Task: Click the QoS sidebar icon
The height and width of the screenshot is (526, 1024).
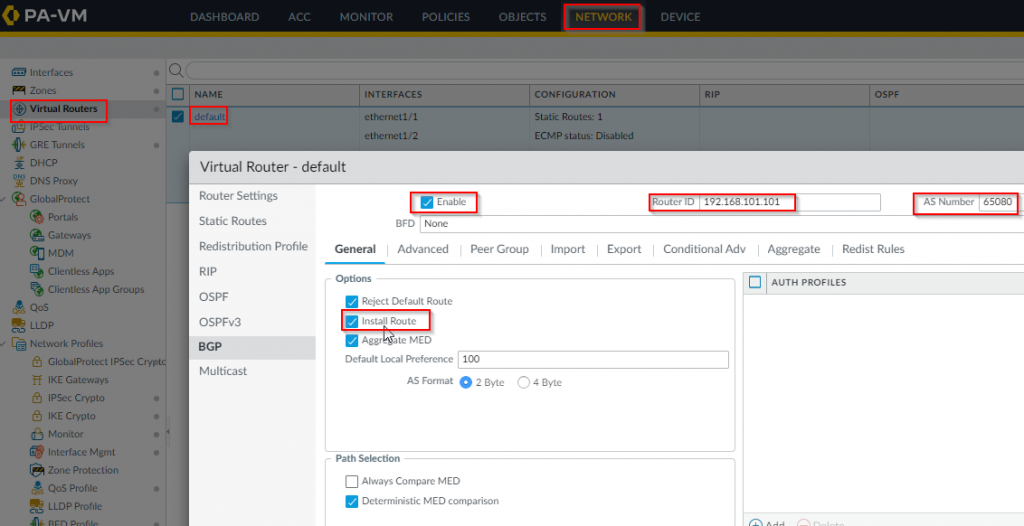Action: click(19, 307)
